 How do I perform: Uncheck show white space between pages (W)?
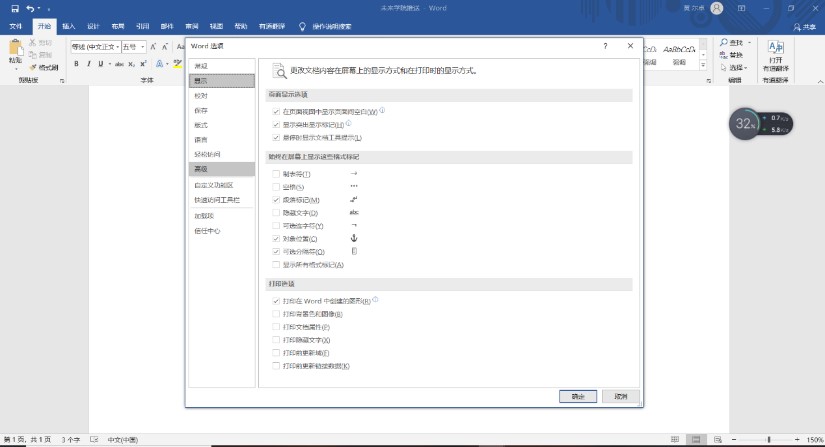pos(276,111)
